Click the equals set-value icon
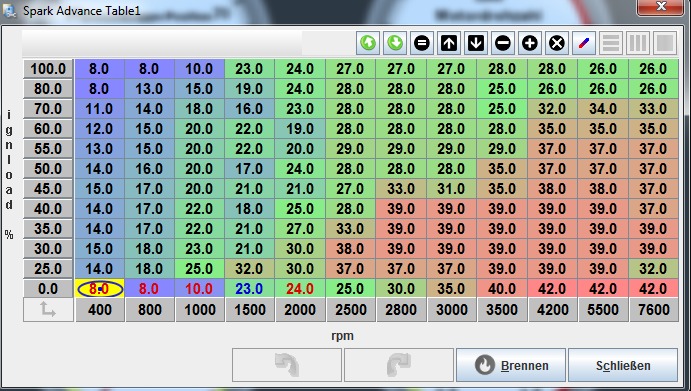 point(422,43)
